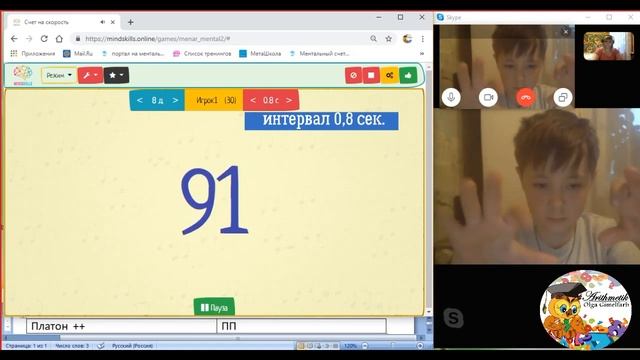640x360 pixels.
Task: Click Страница: 1 из 1 in status bar
Action: 27,346
